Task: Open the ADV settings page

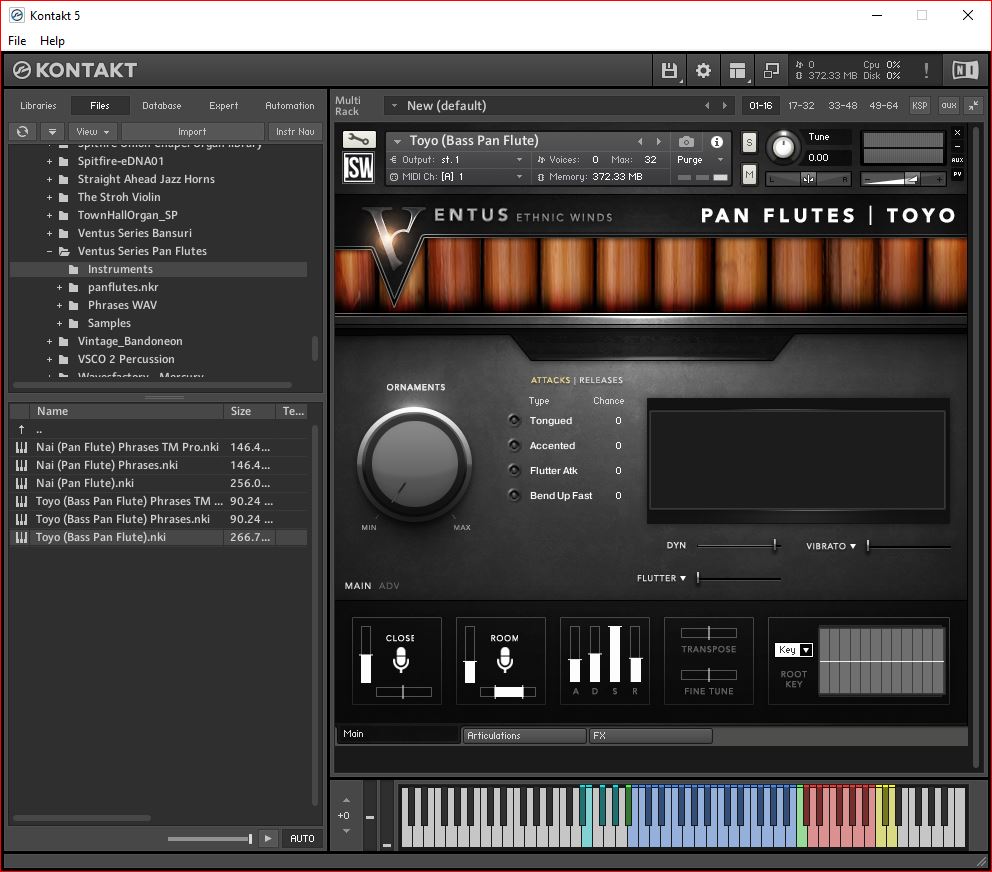Action: (389, 586)
